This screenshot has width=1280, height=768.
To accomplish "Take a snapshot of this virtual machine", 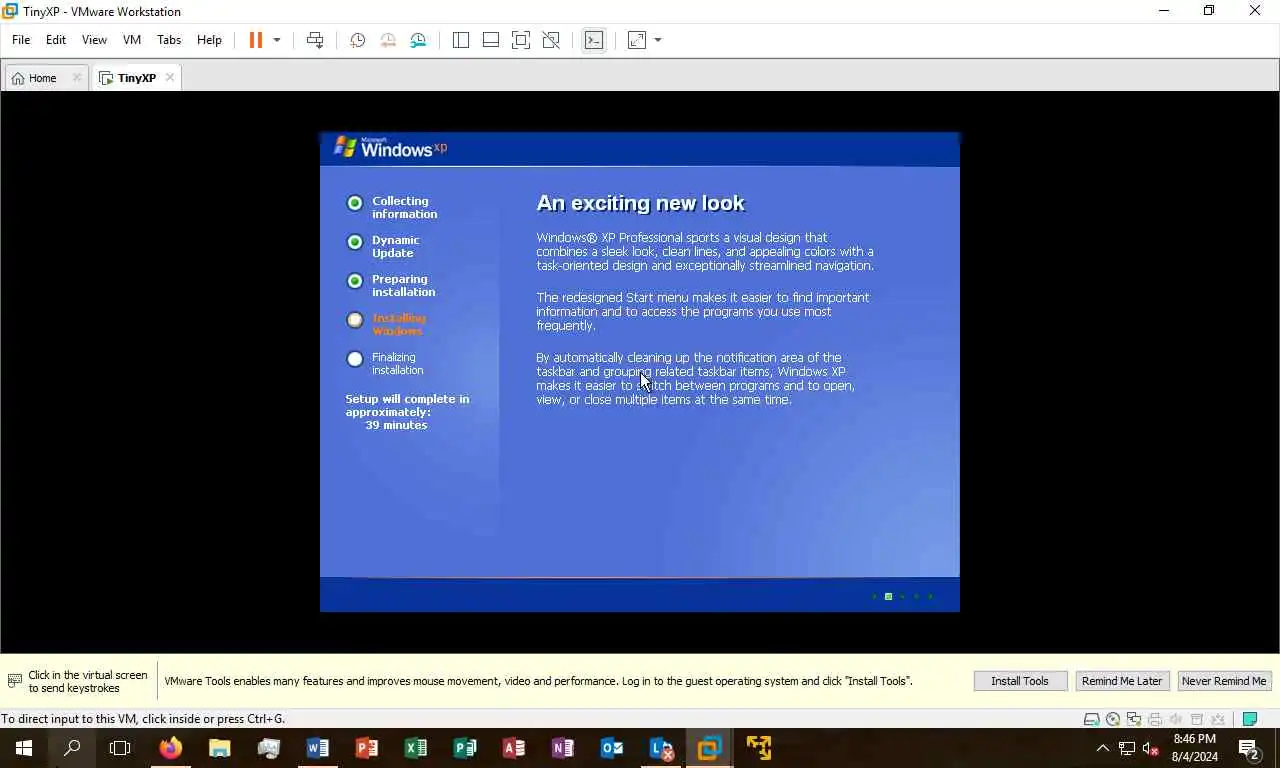I will click(x=357, y=40).
